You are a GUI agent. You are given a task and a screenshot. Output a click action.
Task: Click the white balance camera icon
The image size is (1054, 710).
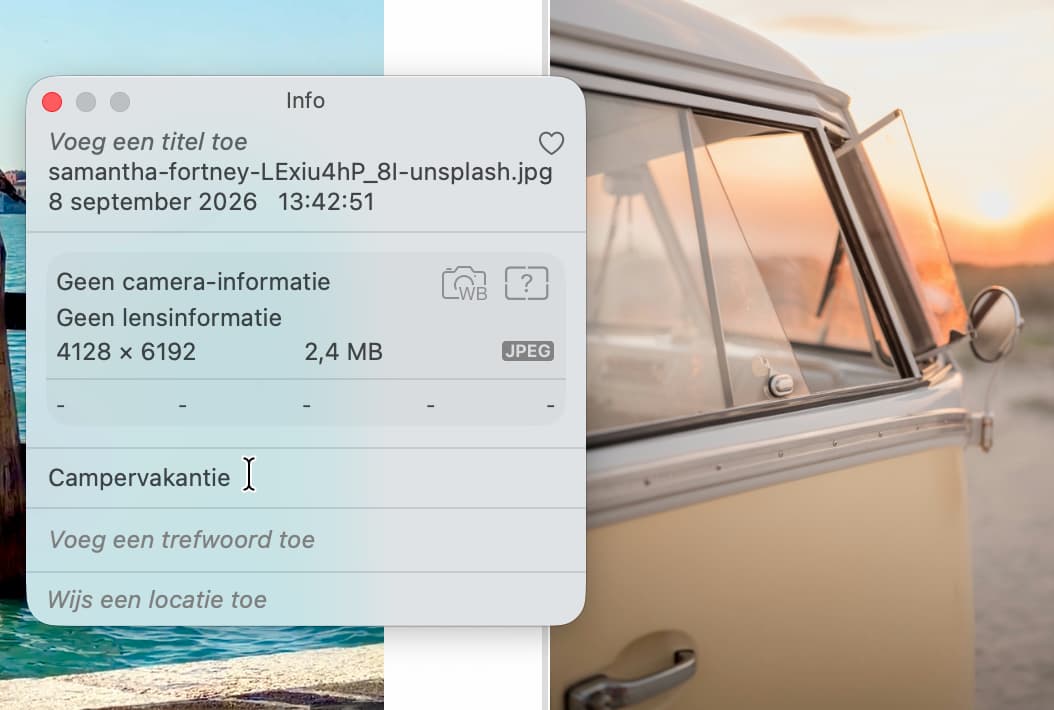(464, 283)
